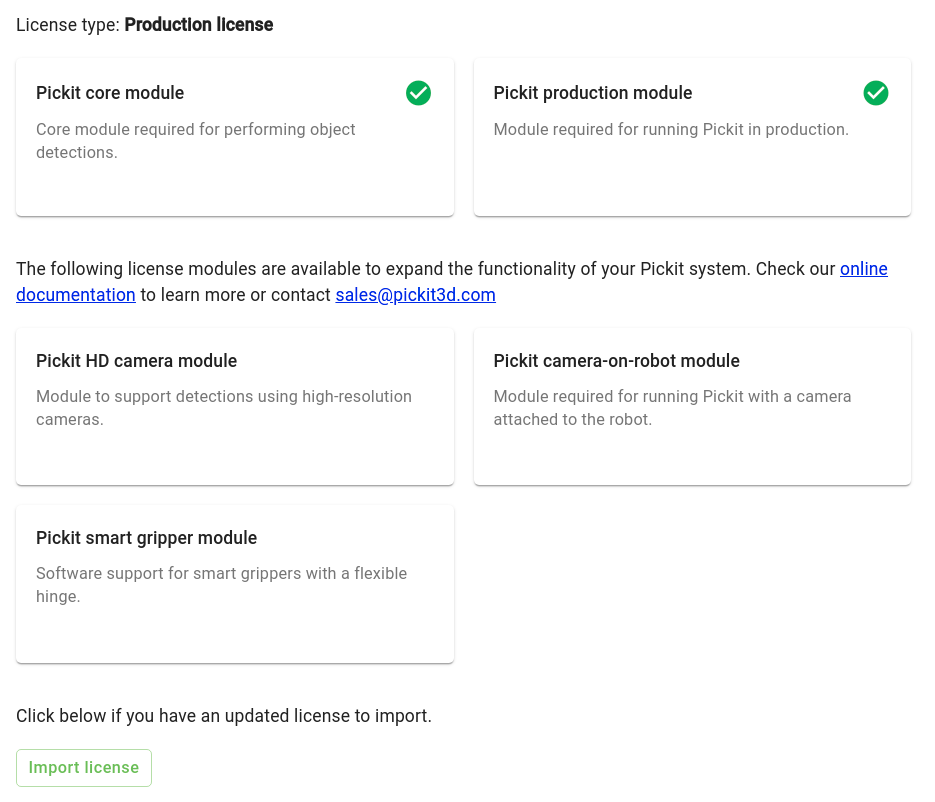Screen dimensions: 935x802
Task: Click the Pickit HD camera module title
Action: pos(137,361)
